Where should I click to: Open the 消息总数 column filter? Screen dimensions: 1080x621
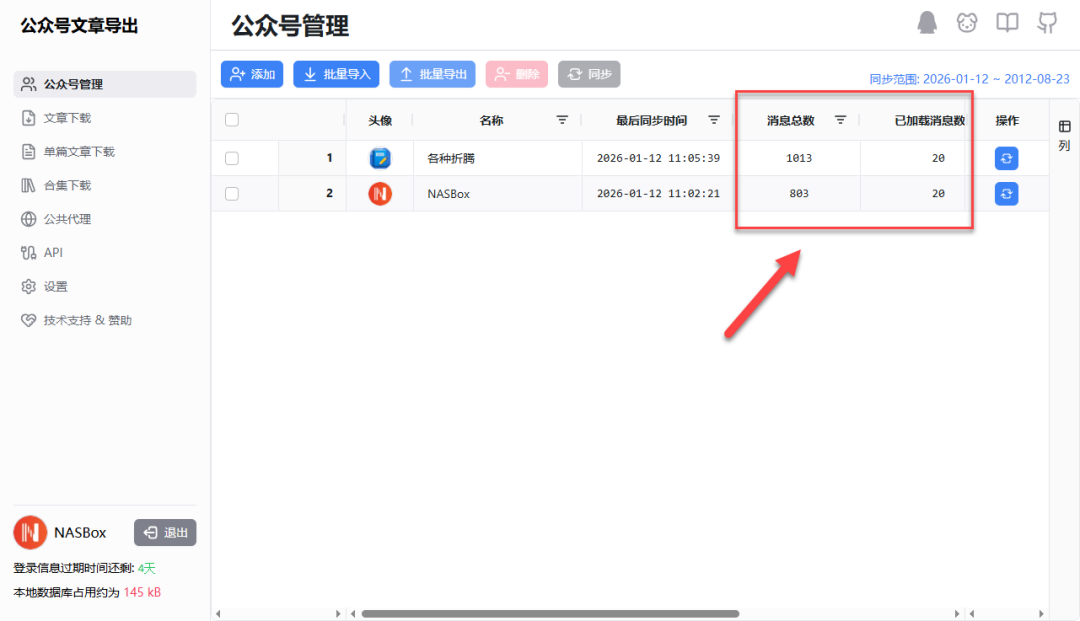[840, 119]
